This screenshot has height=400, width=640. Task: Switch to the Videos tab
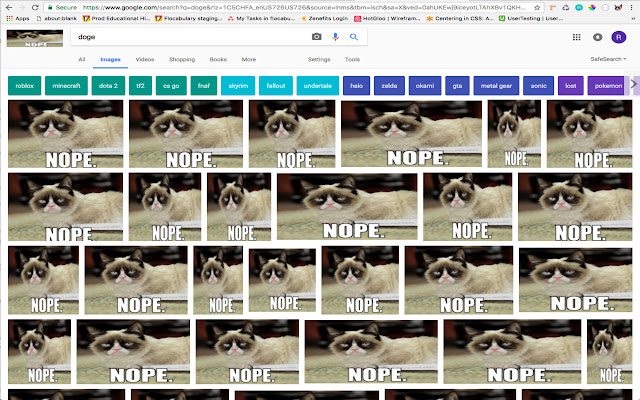[x=145, y=59]
